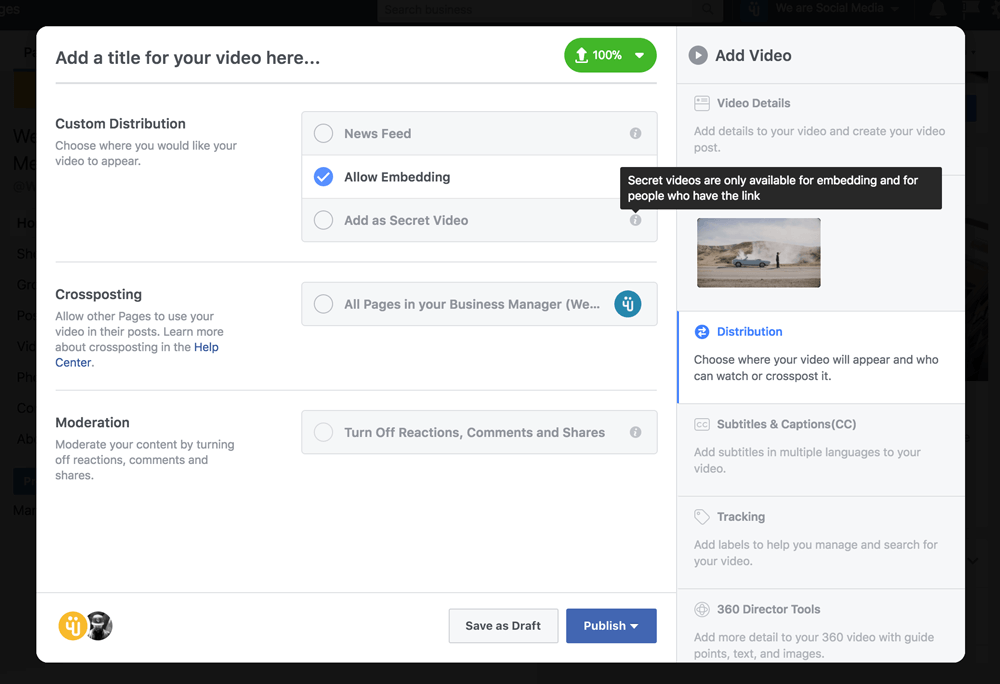Click the dark profile avatar at bottom left
Image resolution: width=1000 pixels, height=684 pixels.
click(x=99, y=626)
